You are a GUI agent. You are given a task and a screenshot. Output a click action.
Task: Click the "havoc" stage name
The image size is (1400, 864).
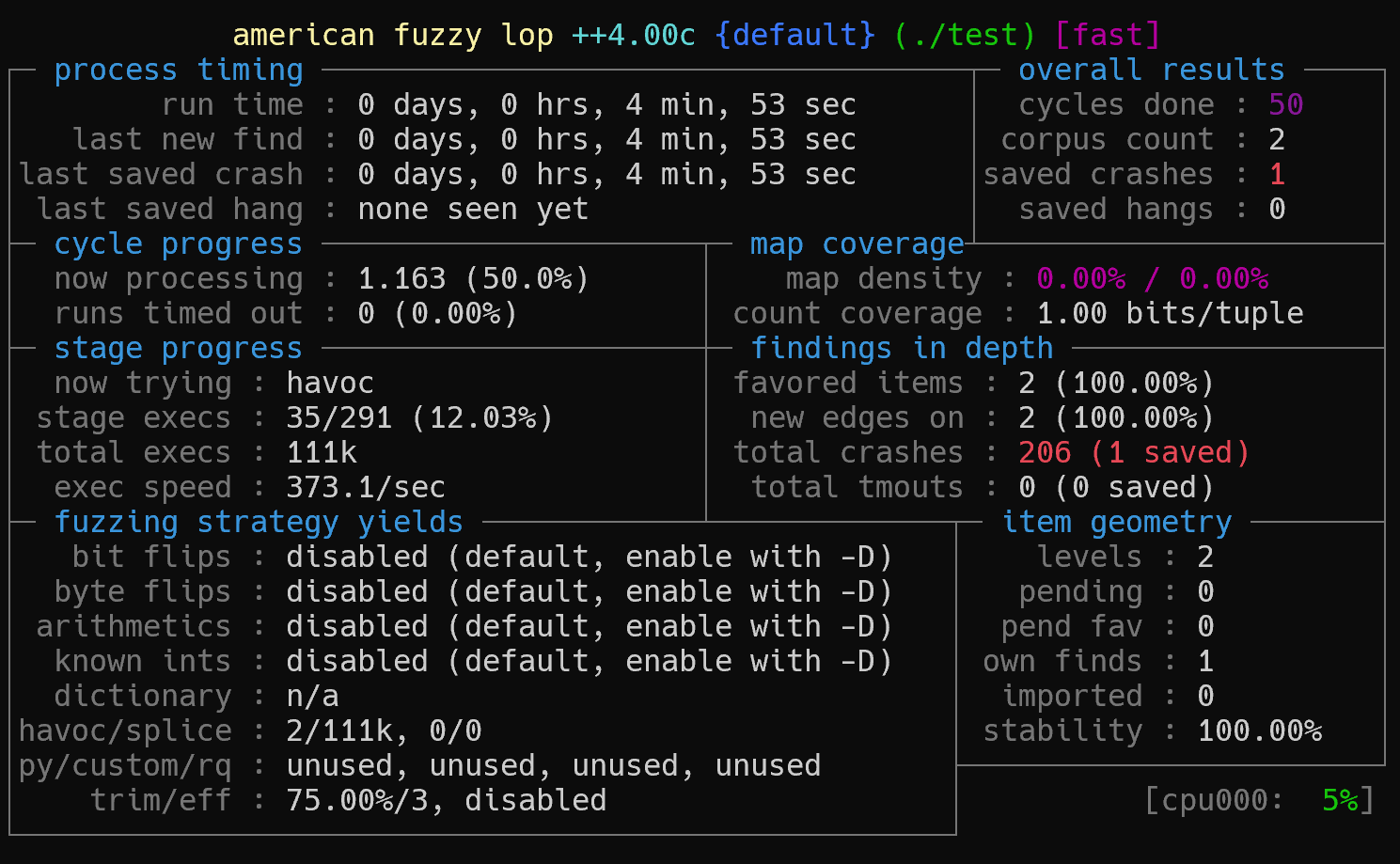click(330, 384)
